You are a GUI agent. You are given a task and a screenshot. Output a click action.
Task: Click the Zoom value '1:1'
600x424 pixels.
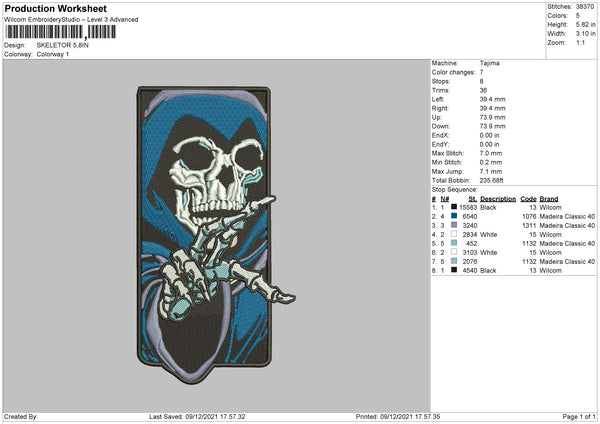(580, 43)
